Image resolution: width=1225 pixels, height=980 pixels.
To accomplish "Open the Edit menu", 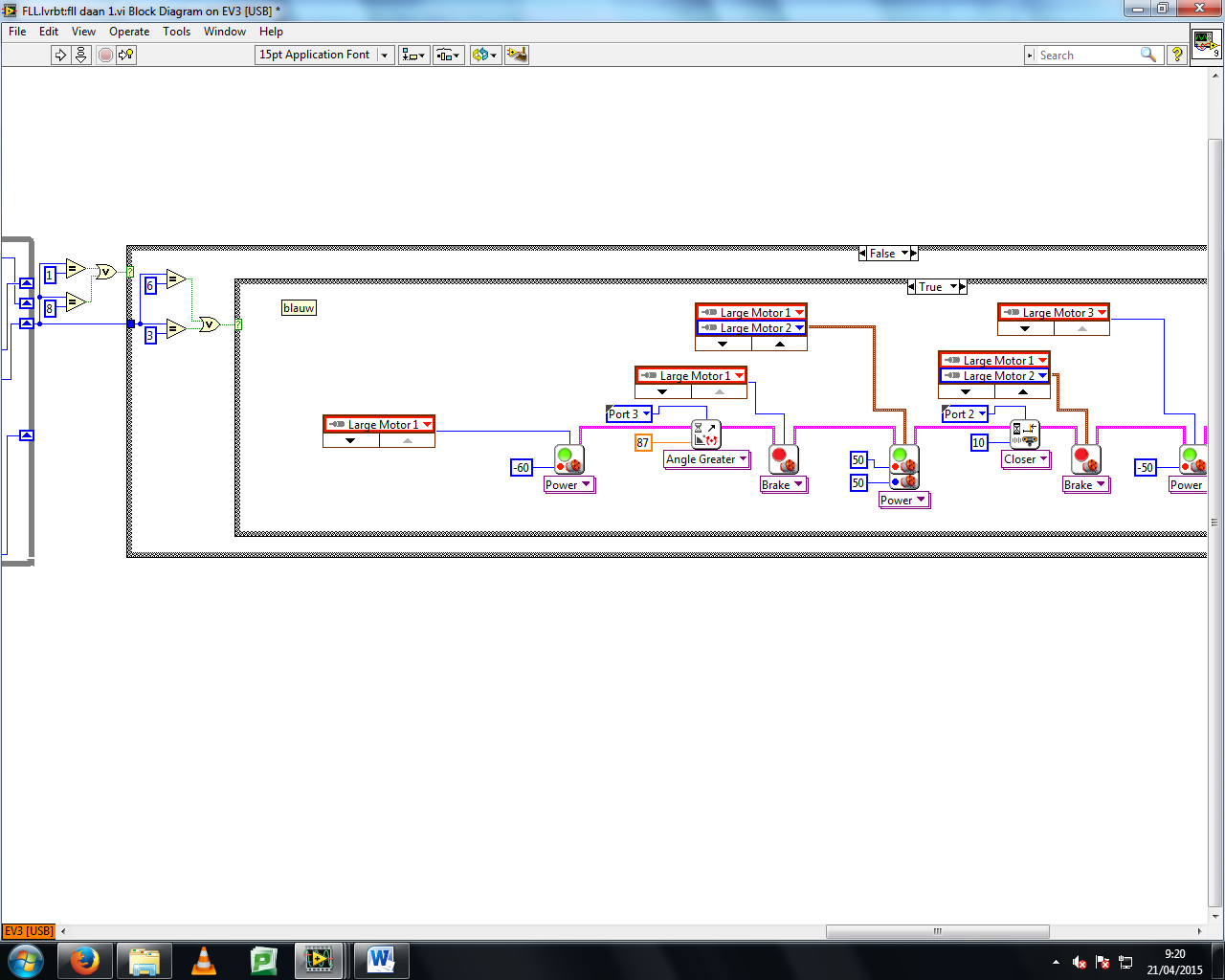I will [x=49, y=32].
